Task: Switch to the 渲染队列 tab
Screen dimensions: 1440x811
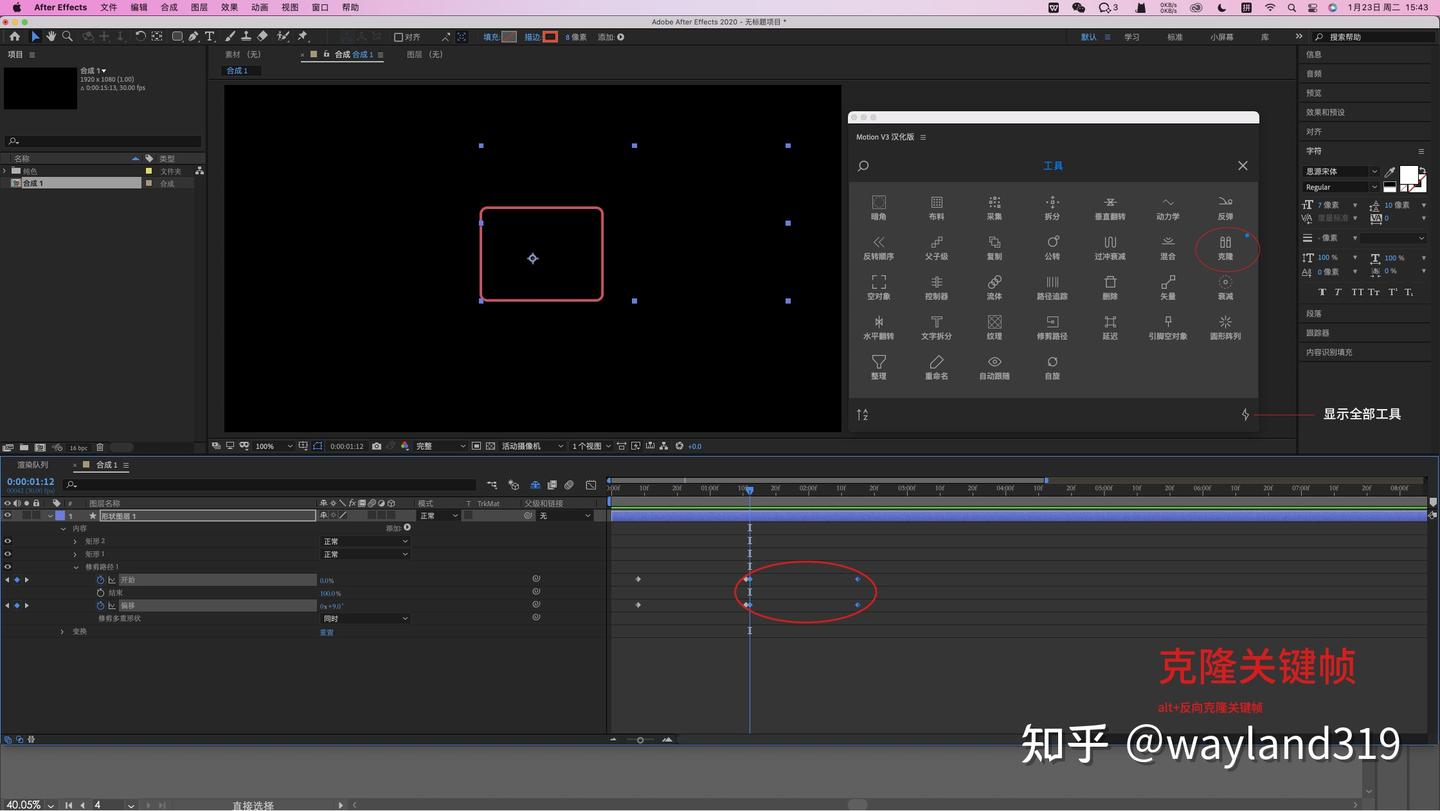Action: coord(32,465)
